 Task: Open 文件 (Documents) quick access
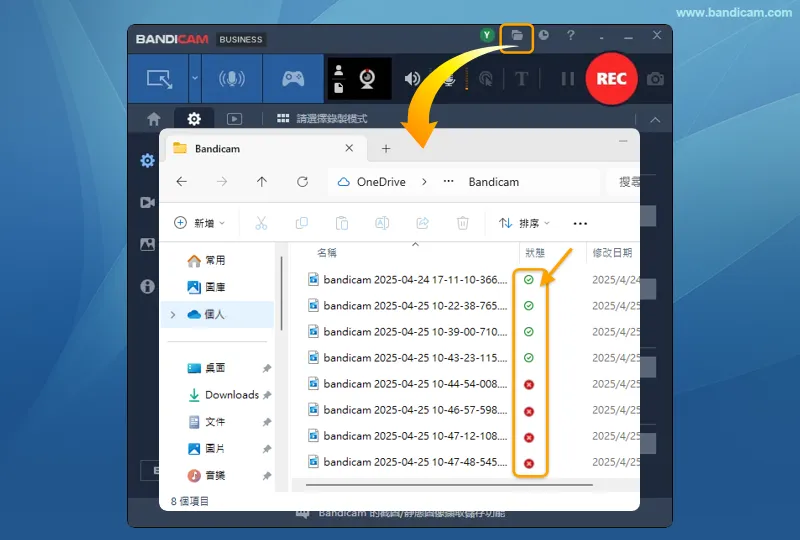click(207, 422)
